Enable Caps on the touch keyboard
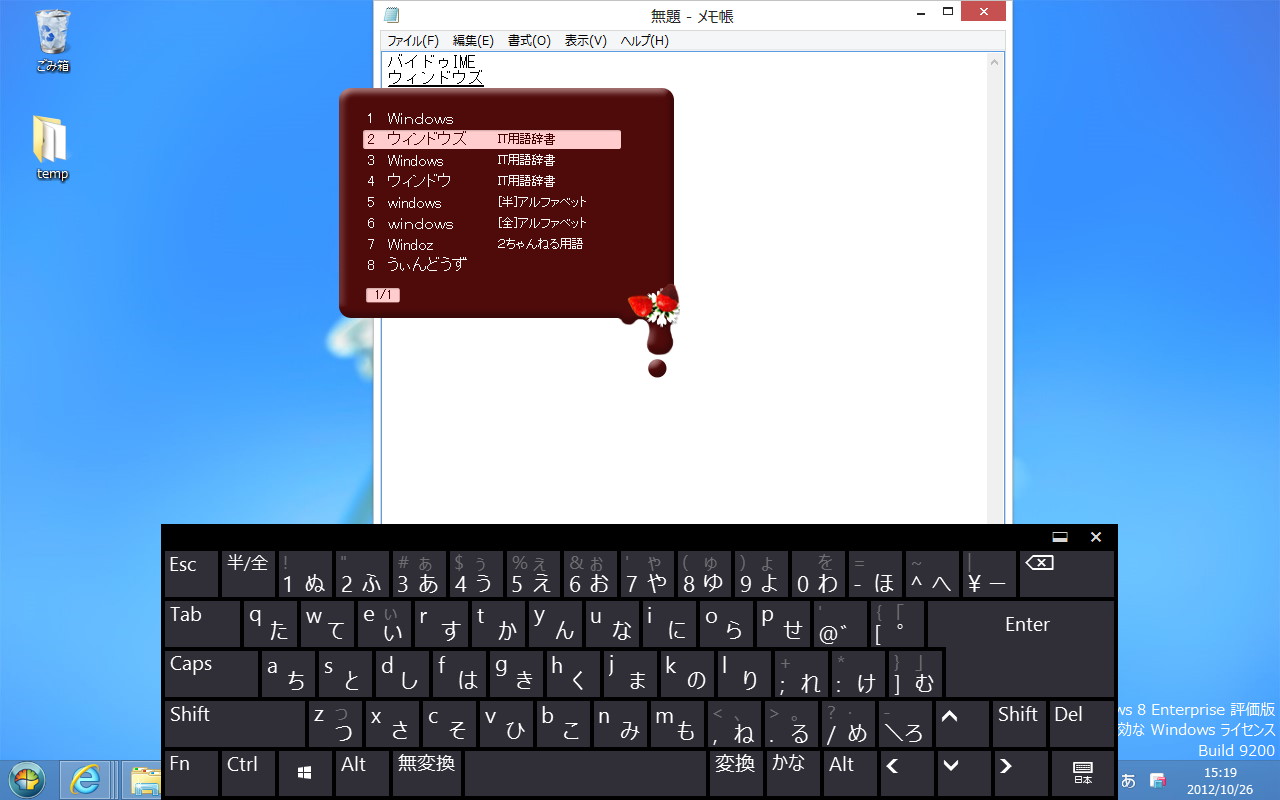This screenshot has width=1280, height=800. [x=210, y=673]
